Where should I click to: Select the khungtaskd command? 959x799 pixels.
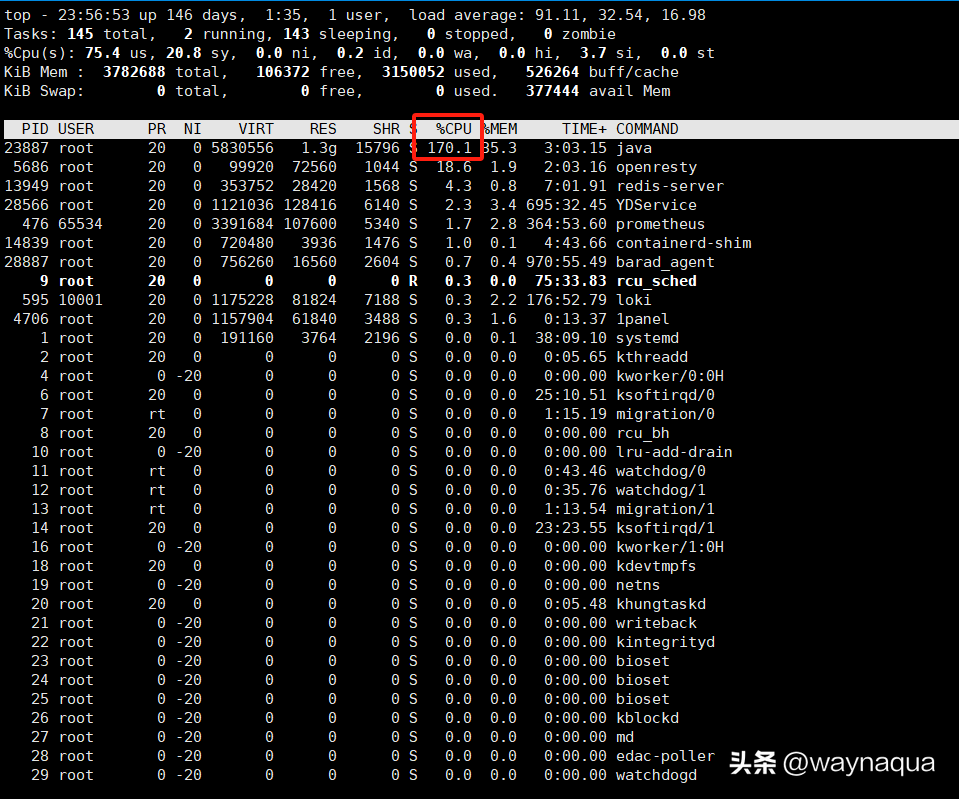click(x=661, y=604)
